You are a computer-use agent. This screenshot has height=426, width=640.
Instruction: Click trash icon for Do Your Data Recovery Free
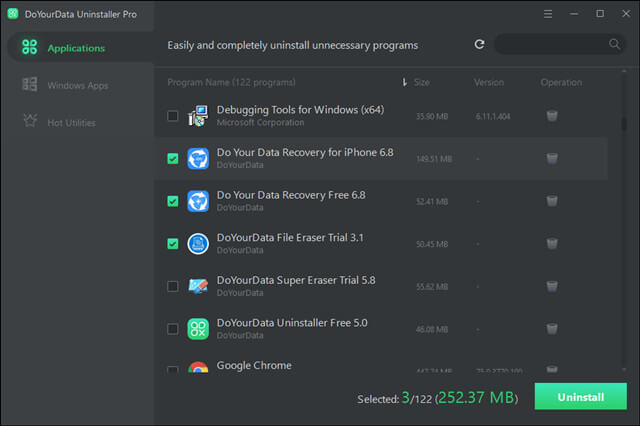pos(552,201)
